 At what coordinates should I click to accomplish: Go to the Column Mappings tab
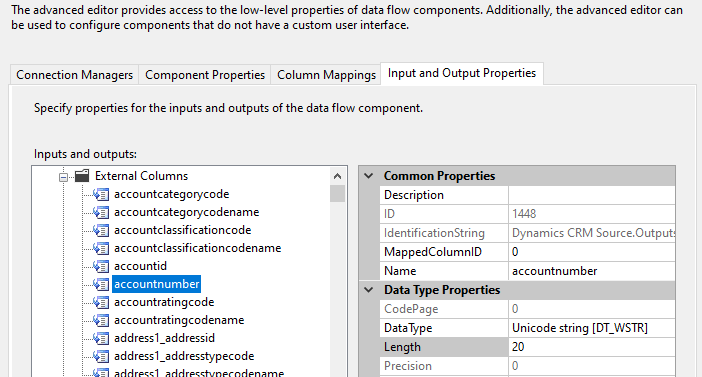(x=326, y=75)
